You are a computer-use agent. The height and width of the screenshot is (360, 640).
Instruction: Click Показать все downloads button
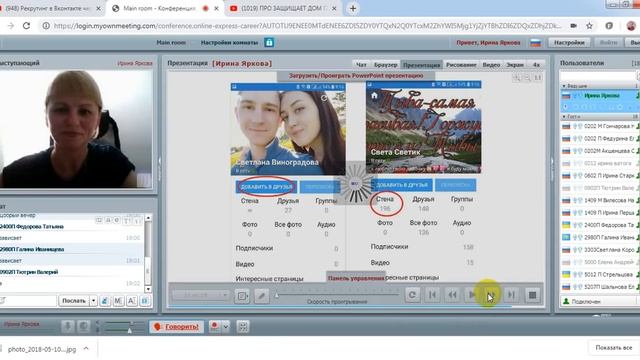(613, 348)
